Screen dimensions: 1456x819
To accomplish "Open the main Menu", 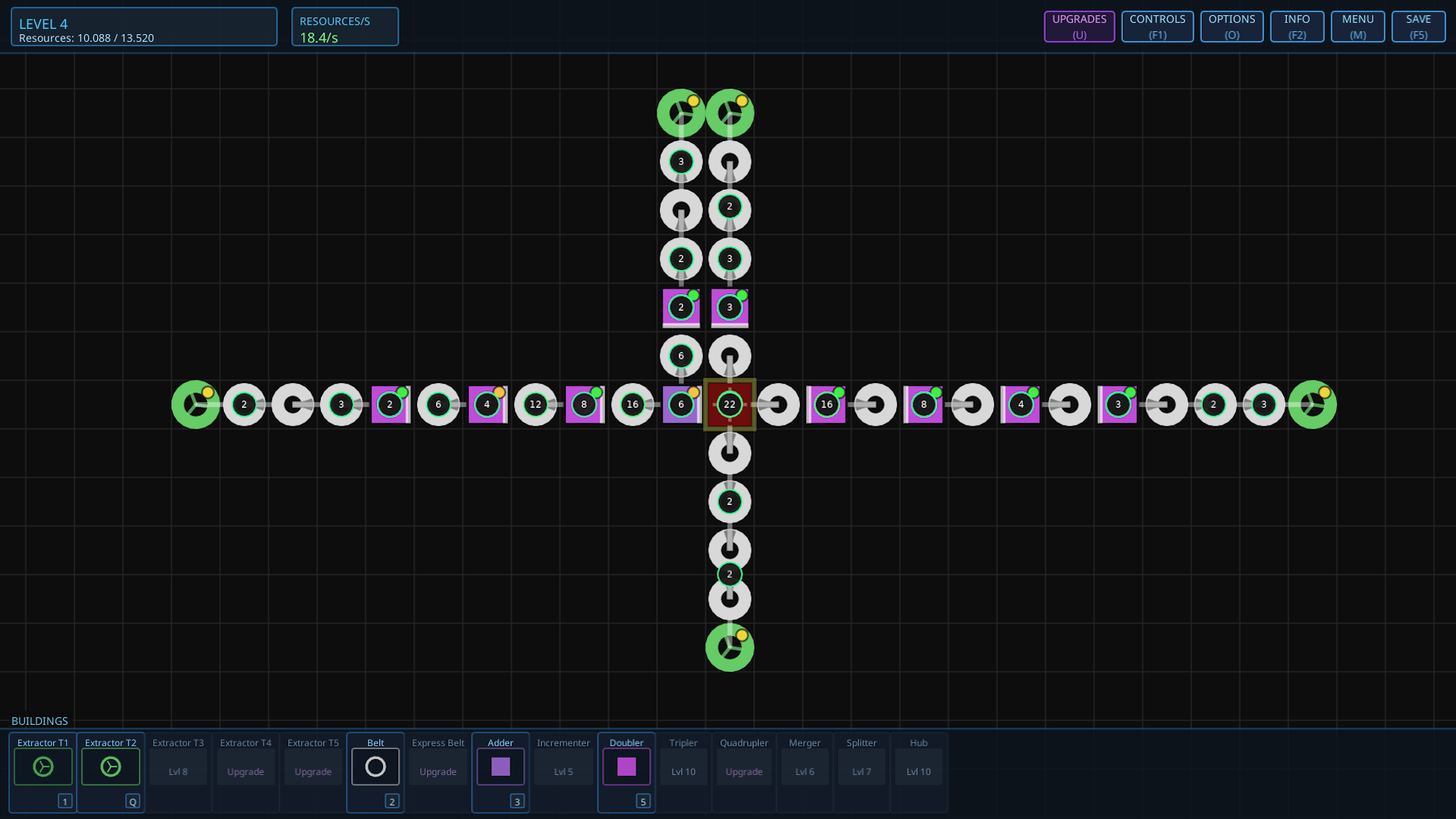I will coord(1357,27).
